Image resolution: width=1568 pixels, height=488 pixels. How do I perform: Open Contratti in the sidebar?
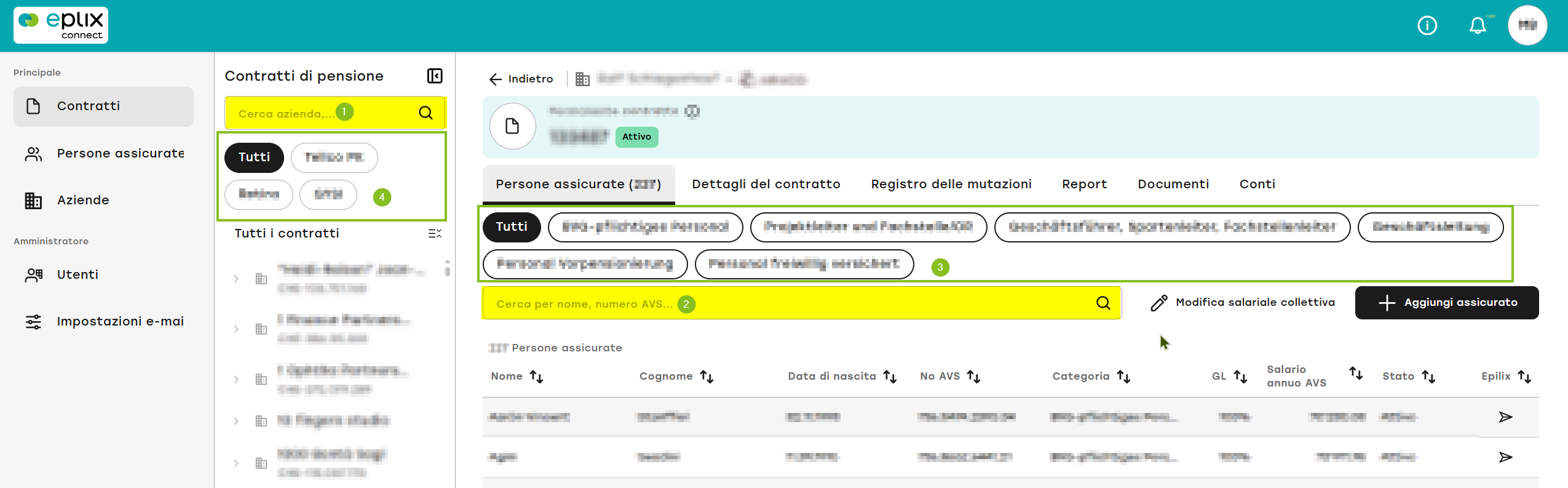(x=103, y=106)
